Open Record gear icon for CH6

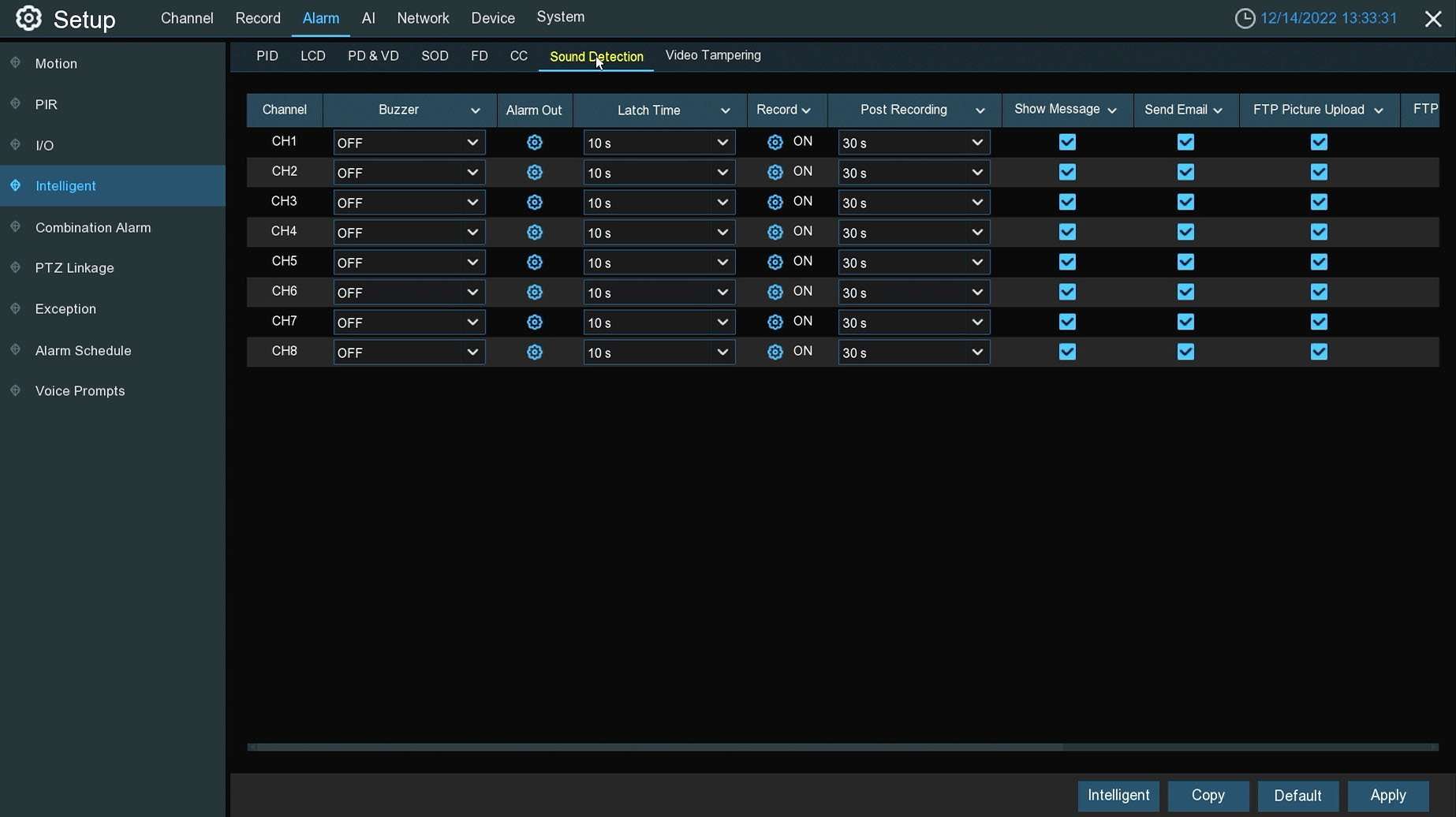click(775, 293)
